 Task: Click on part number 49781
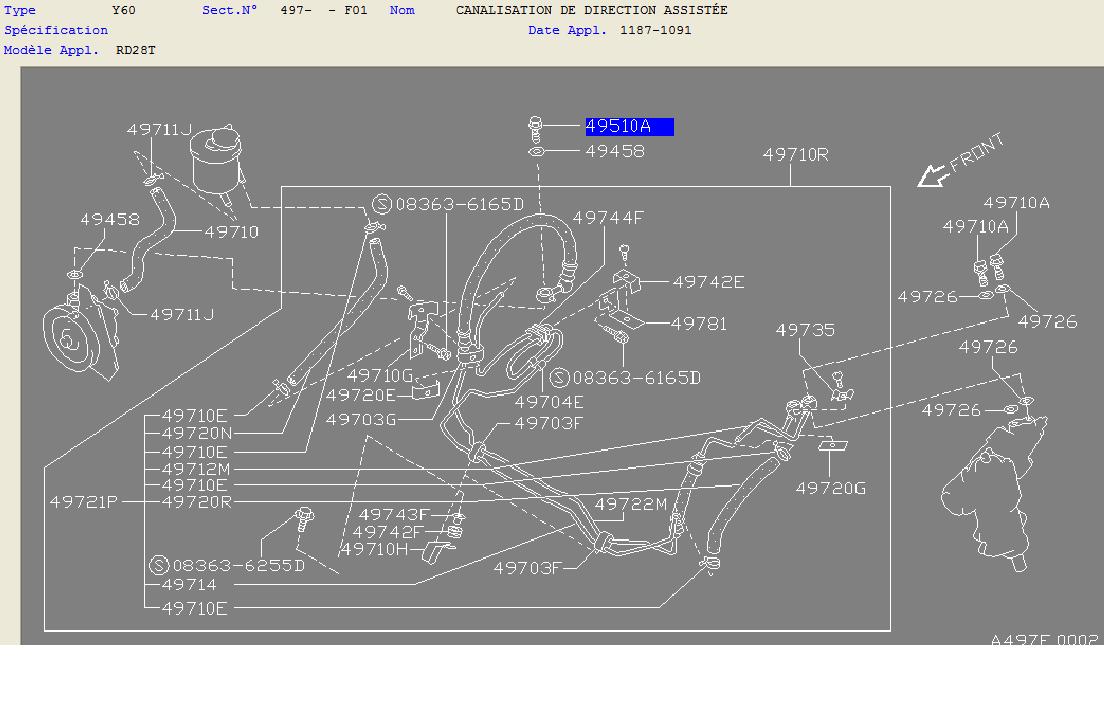click(698, 323)
